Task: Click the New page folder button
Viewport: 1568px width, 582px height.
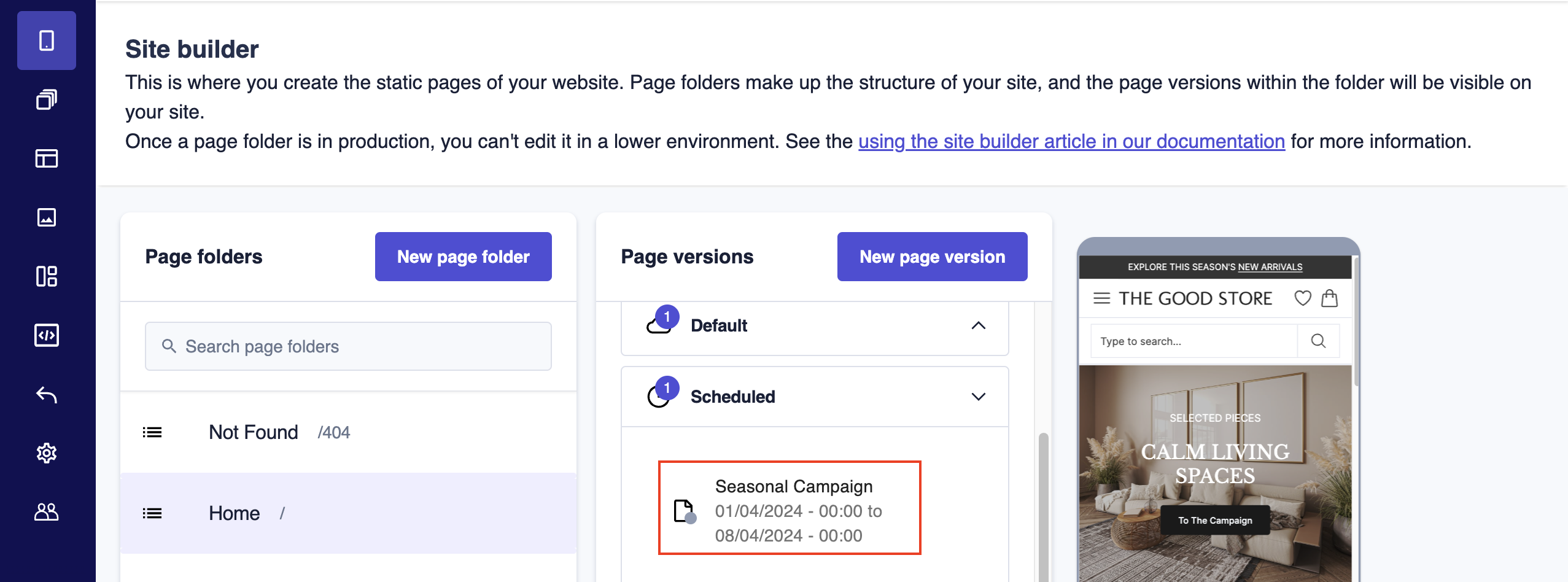Action: coord(463,257)
